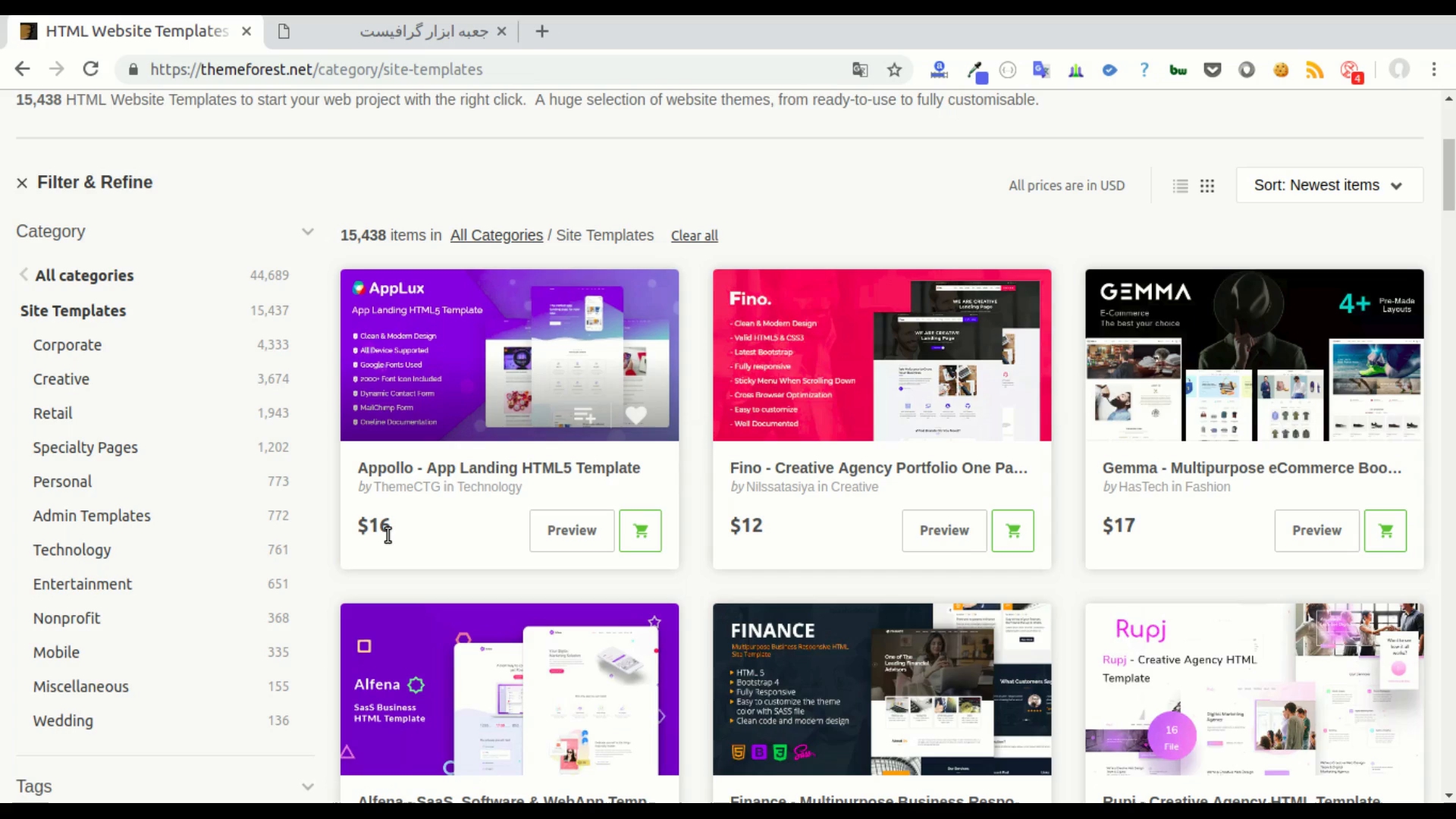Click the blue checkmark extension icon
This screenshot has height=819, width=1456.
[x=1109, y=70]
